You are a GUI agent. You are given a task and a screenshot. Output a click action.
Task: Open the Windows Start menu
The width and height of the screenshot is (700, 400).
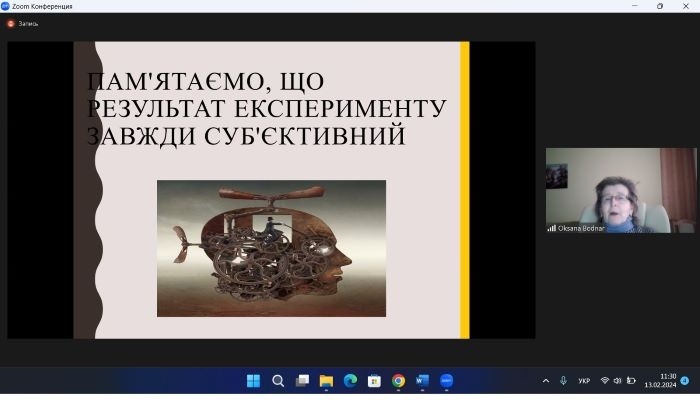[x=253, y=381]
